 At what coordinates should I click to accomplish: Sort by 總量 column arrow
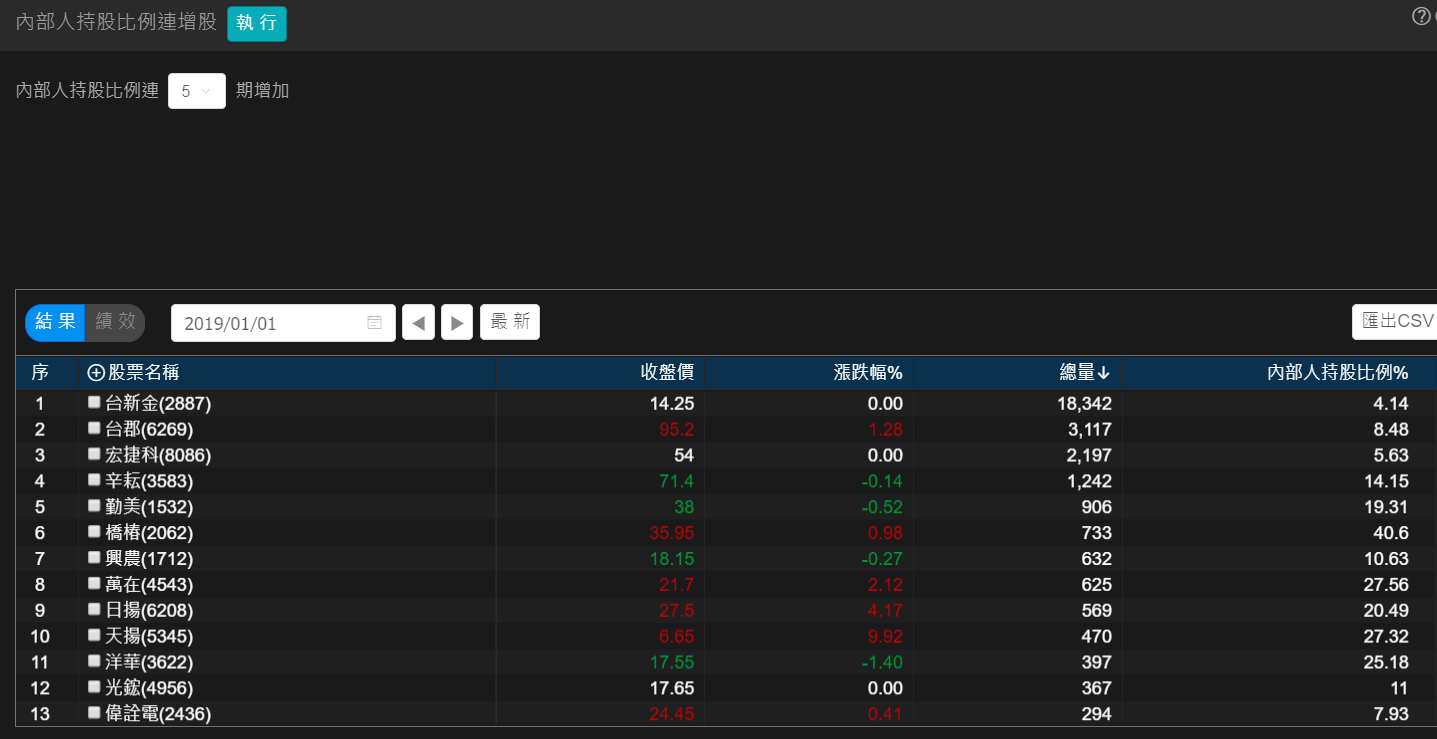(1104, 373)
